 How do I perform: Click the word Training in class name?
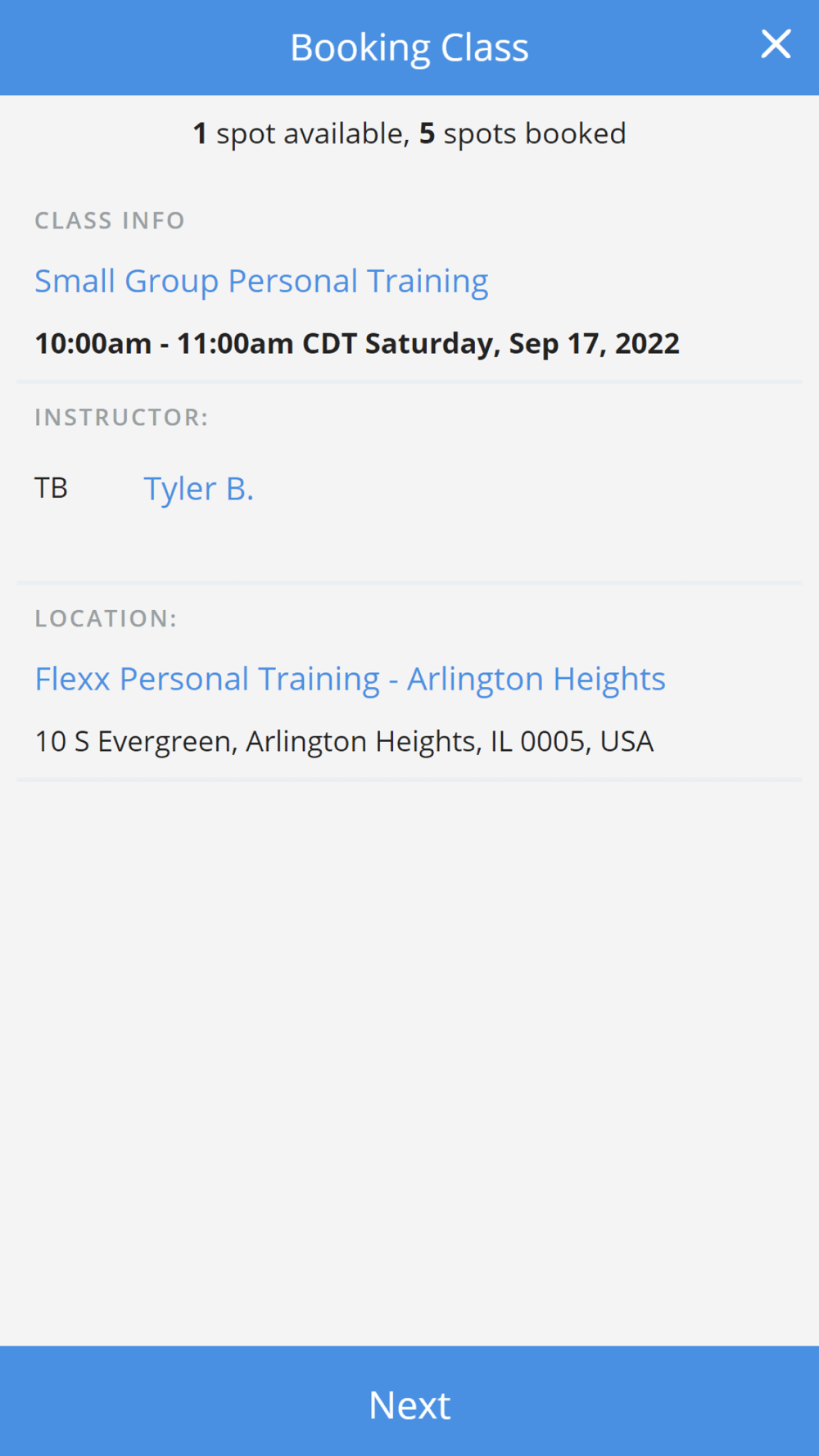[428, 282]
